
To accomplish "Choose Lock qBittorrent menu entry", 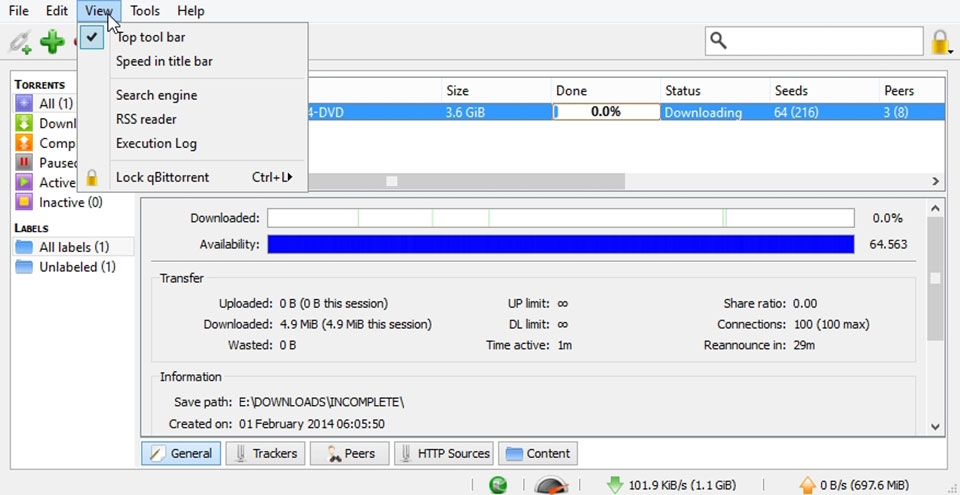I will (x=192, y=177).
